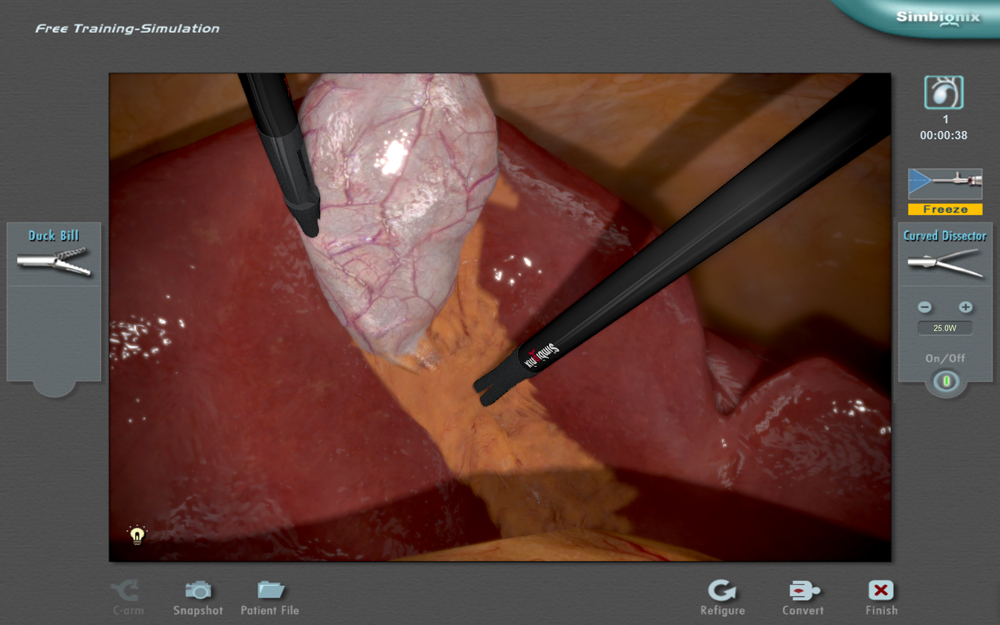Toggle the On/Off power button
1000x625 pixels.
945,381
